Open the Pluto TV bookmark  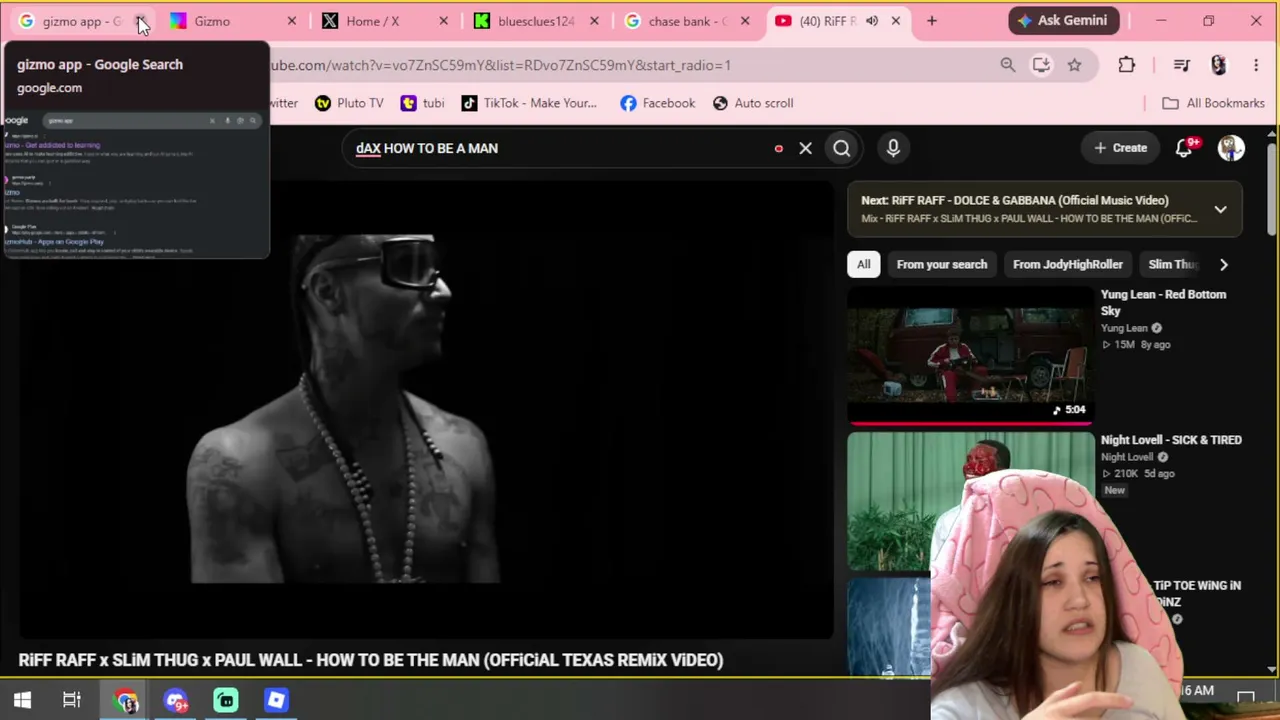click(x=349, y=103)
